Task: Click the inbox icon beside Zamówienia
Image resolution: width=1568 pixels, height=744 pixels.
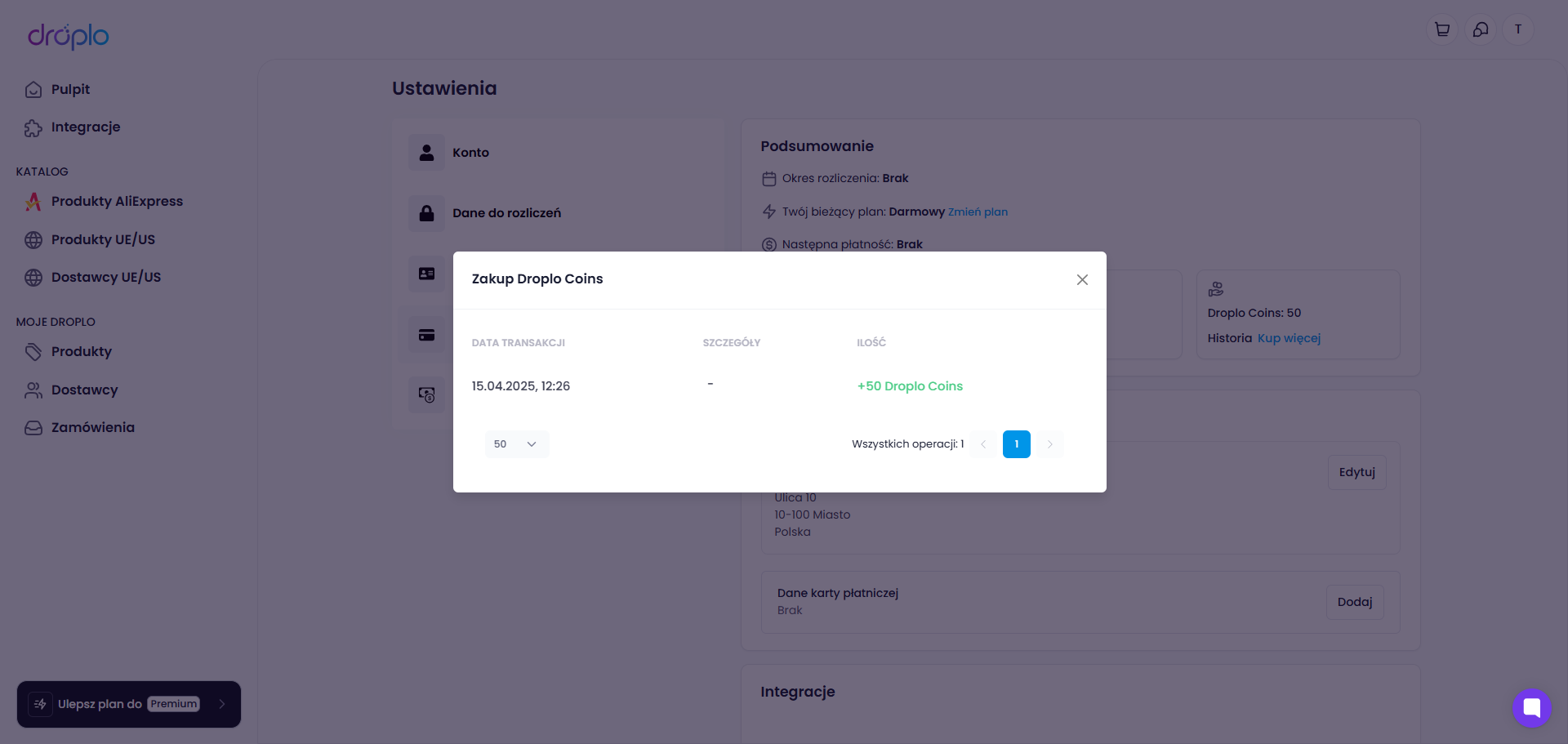Action: (33, 428)
